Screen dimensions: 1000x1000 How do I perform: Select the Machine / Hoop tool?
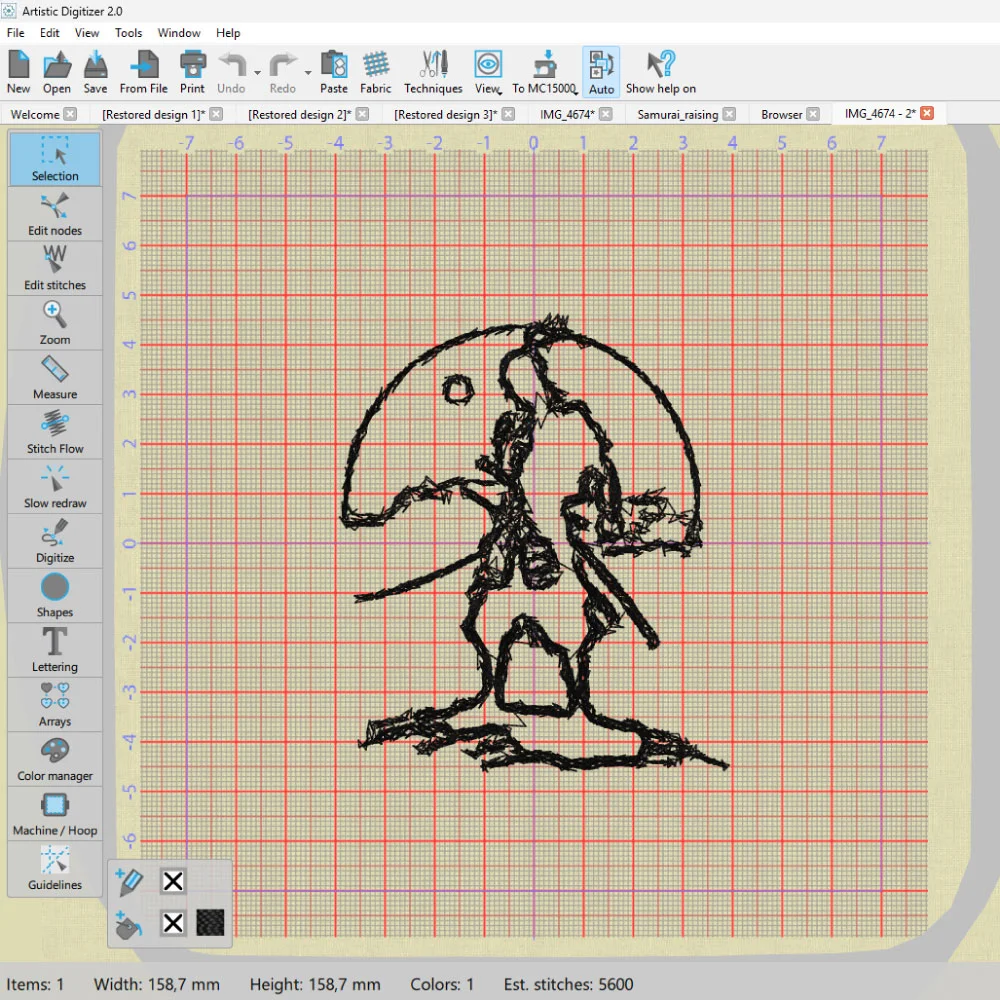tap(55, 814)
